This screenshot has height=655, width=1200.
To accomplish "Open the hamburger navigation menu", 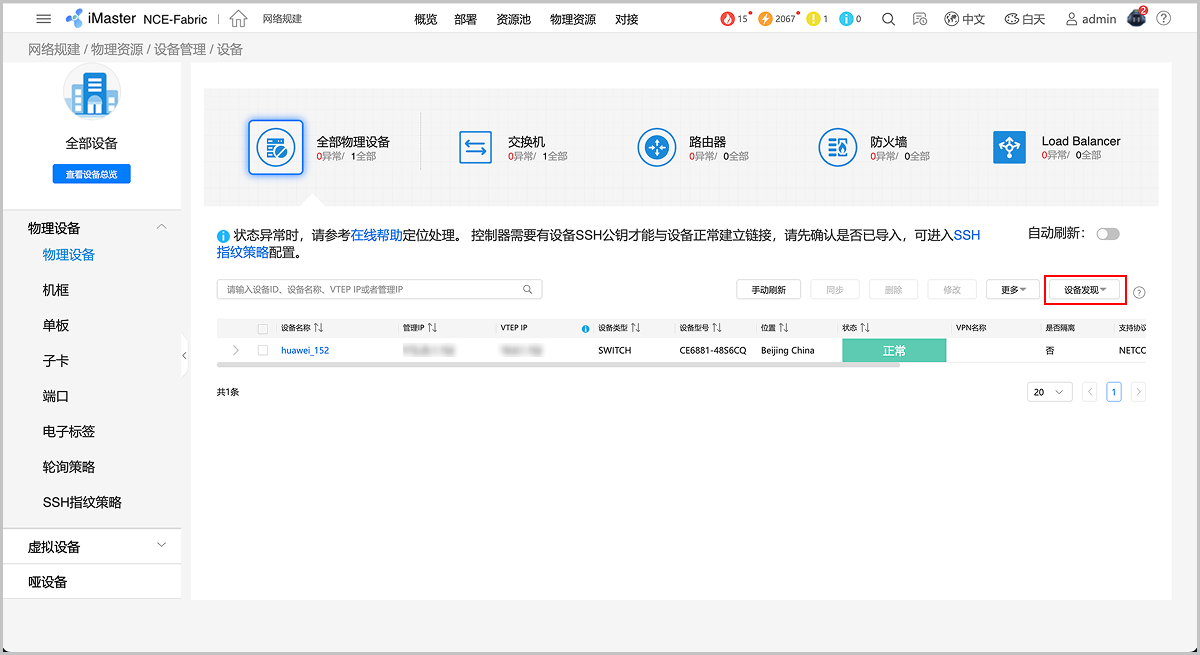I will tap(43, 19).
